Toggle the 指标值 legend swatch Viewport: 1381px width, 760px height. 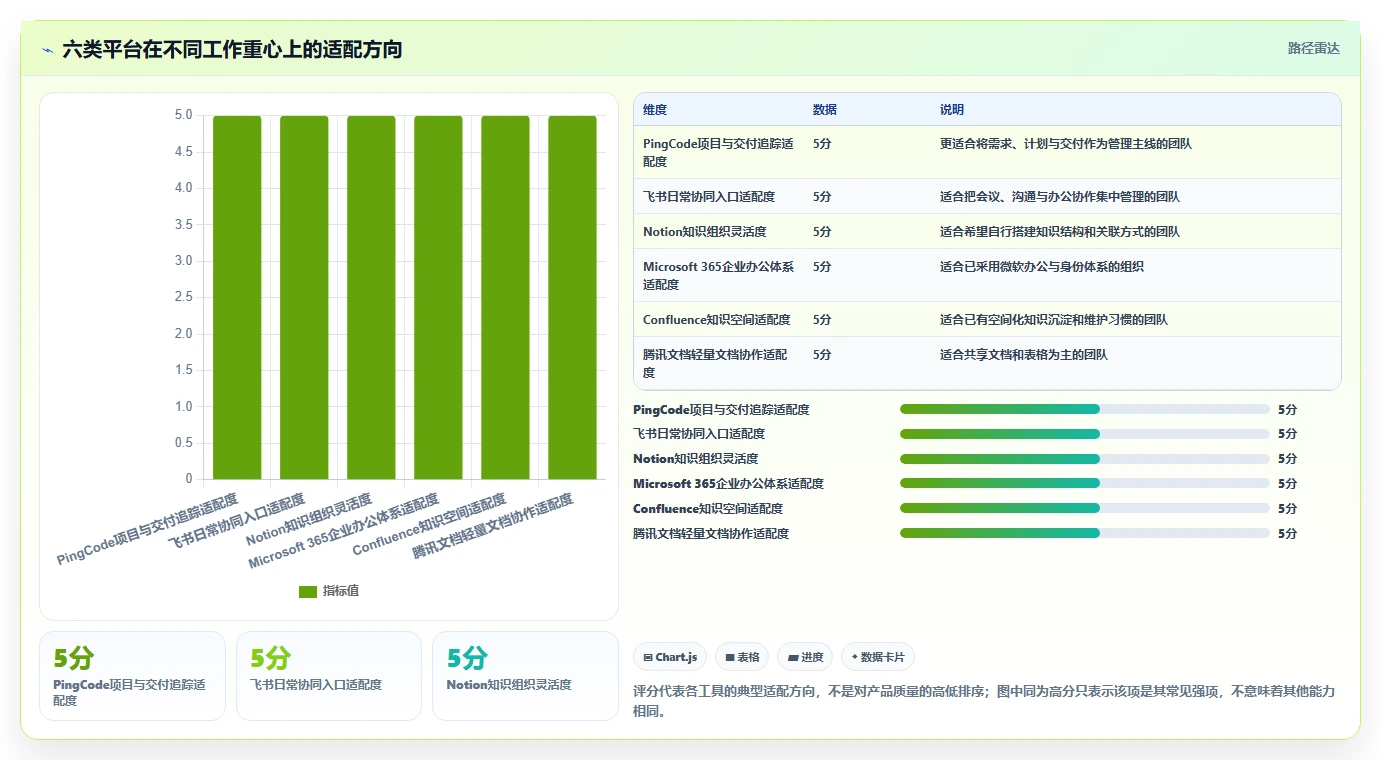click(x=308, y=591)
